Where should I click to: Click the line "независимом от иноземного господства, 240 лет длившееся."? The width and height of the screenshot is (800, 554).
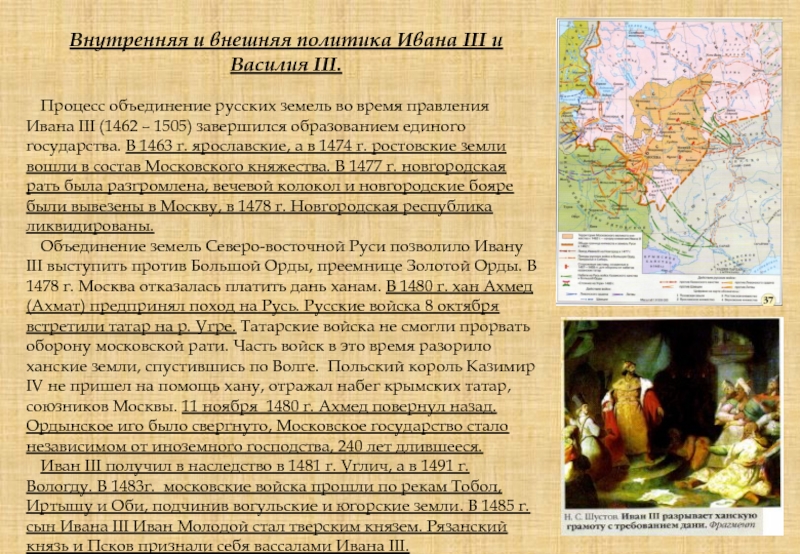coord(254,447)
